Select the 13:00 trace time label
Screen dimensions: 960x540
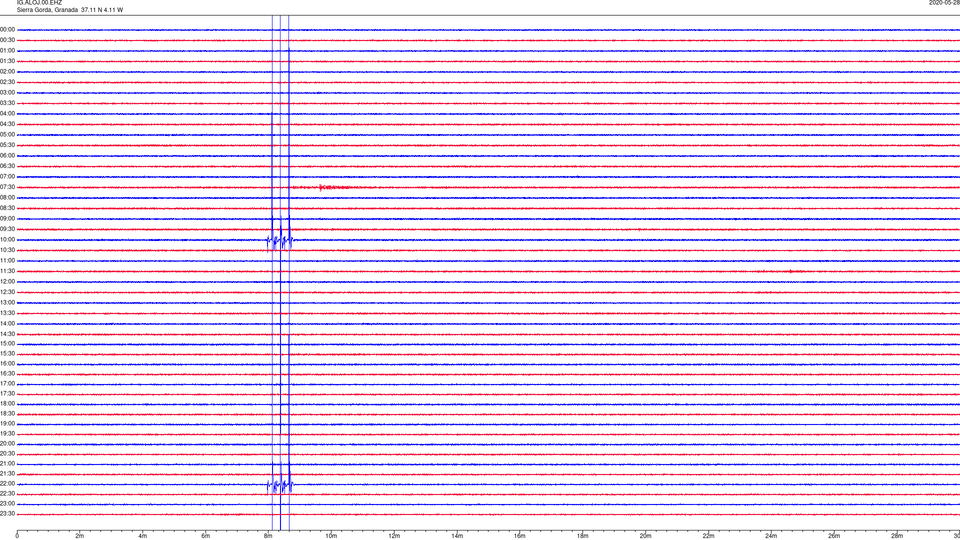tap(7, 302)
